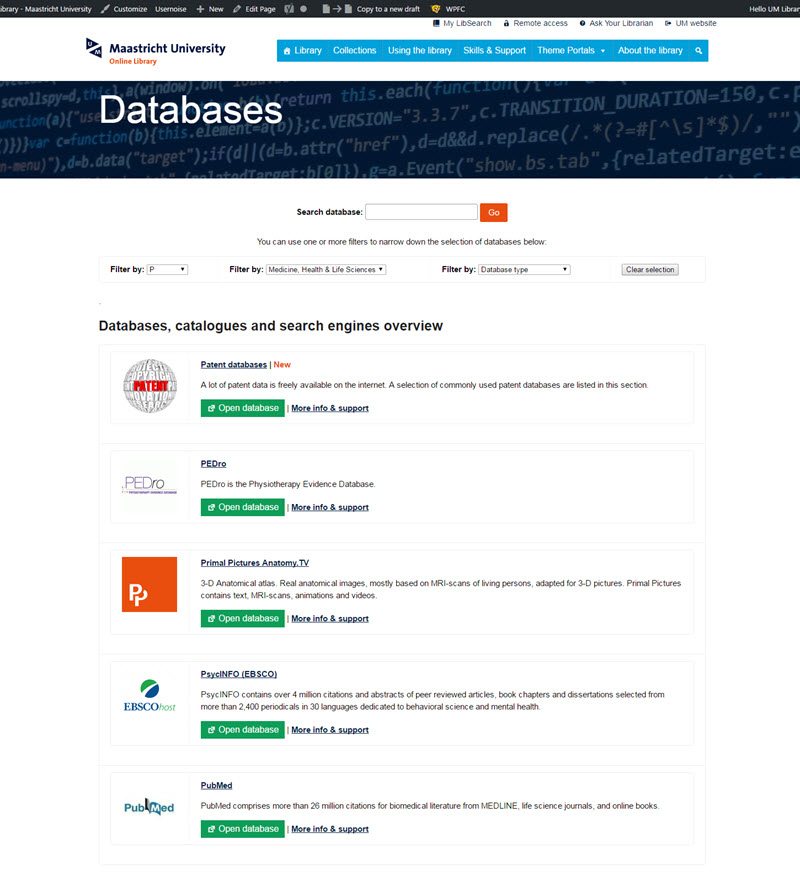Open the PubMed title link
Image resolution: width=800 pixels, height=873 pixels.
click(217, 786)
